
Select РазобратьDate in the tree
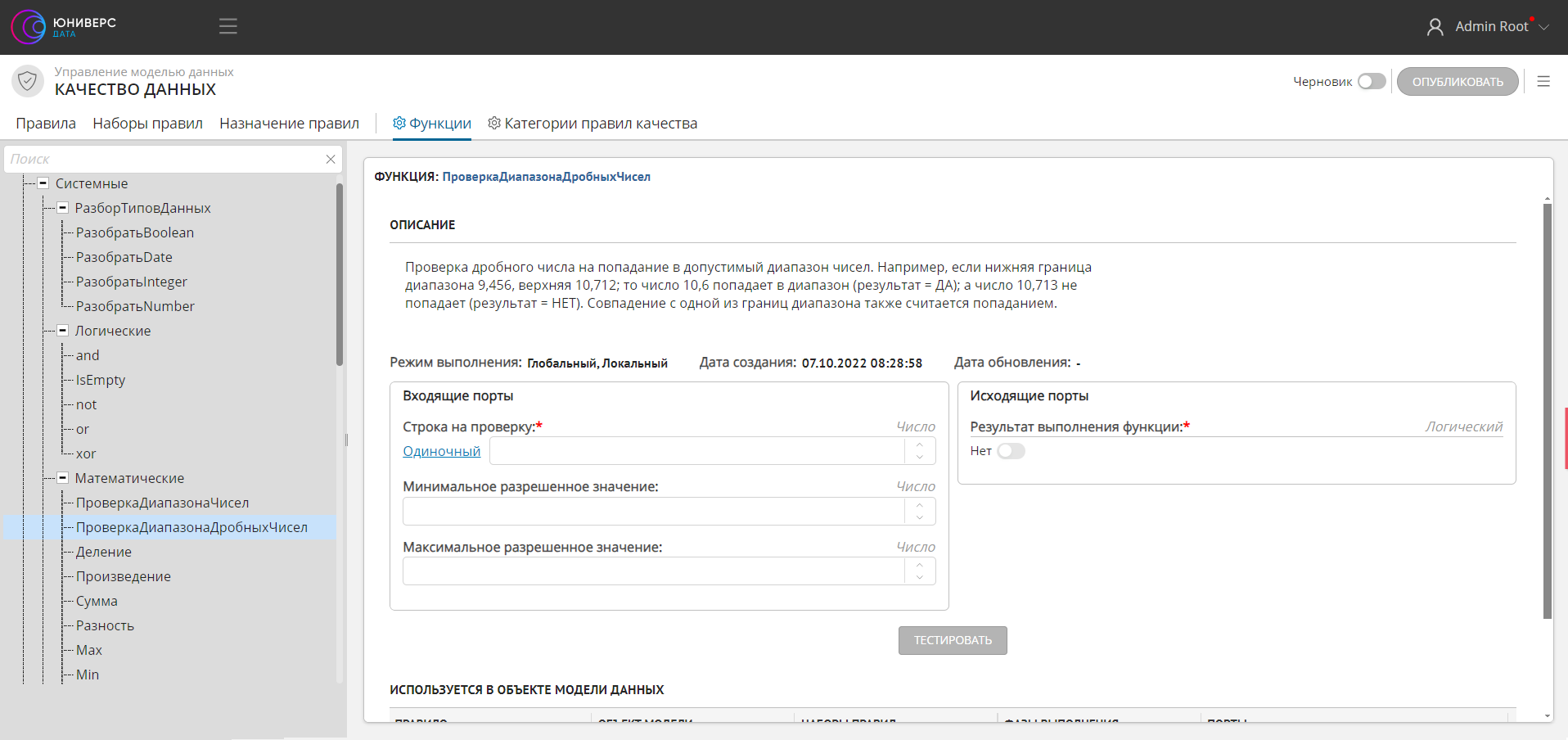(124, 257)
